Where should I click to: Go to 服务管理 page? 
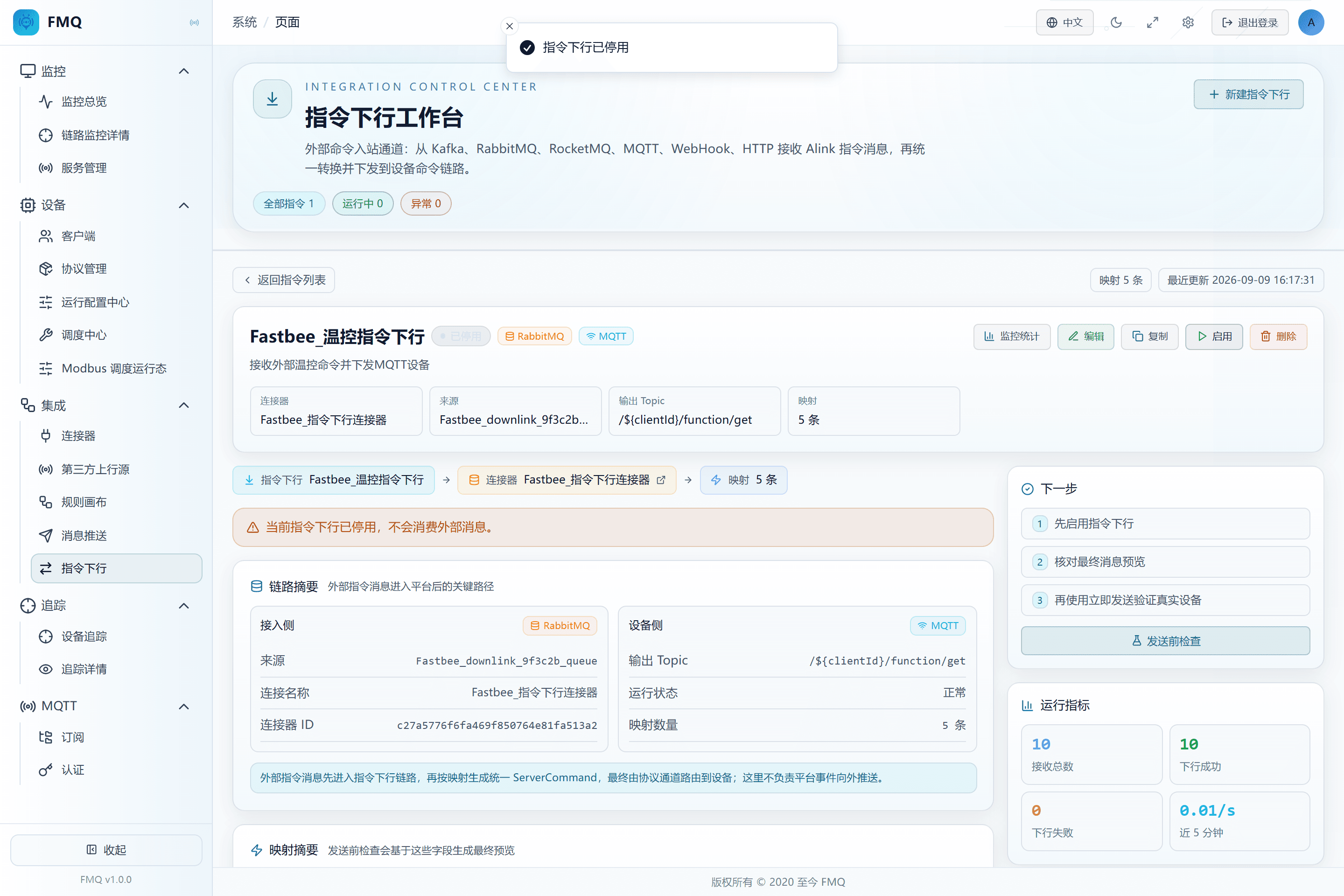(x=117, y=168)
